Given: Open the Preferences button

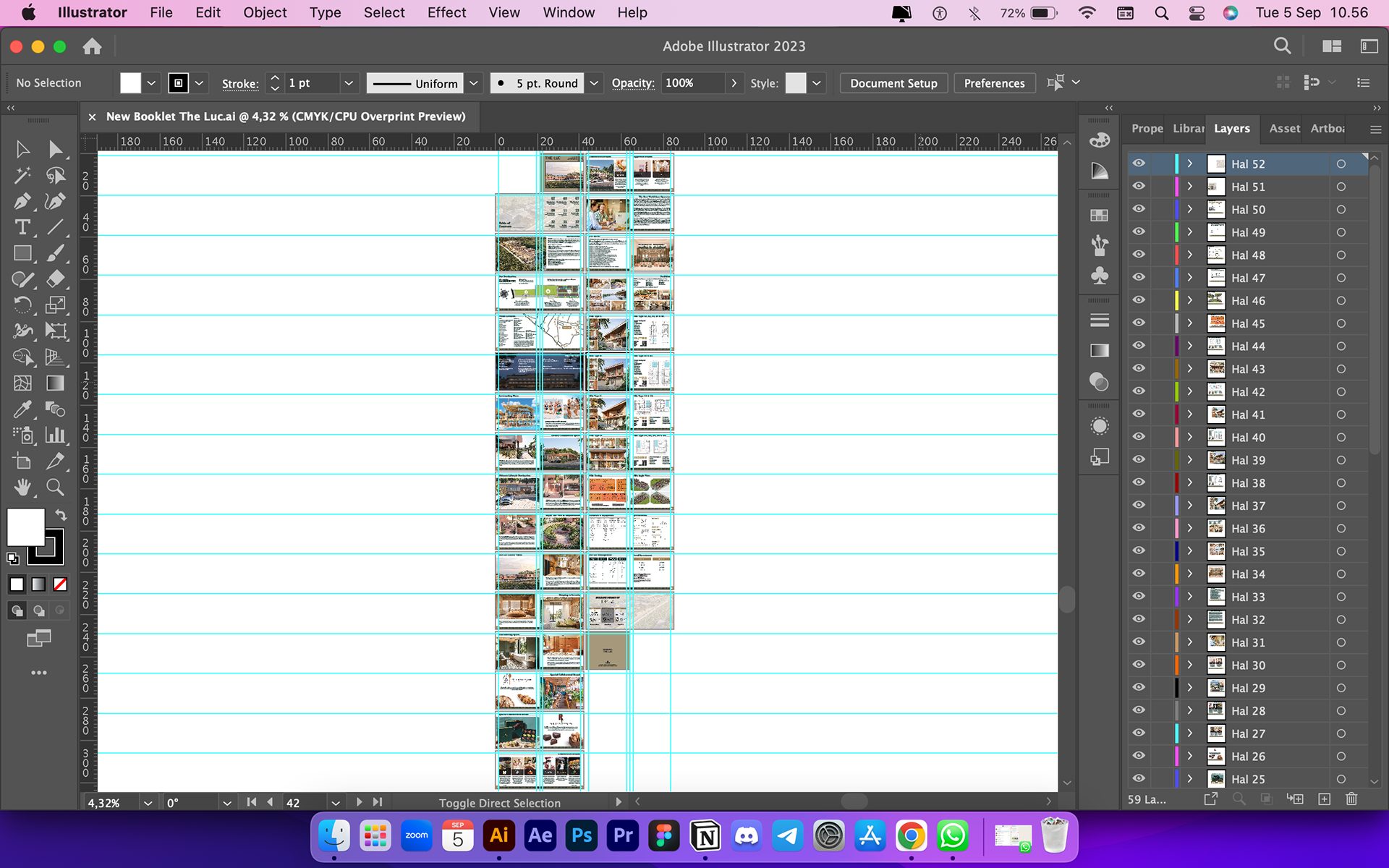Looking at the screenshot, I should coord(994,83).
